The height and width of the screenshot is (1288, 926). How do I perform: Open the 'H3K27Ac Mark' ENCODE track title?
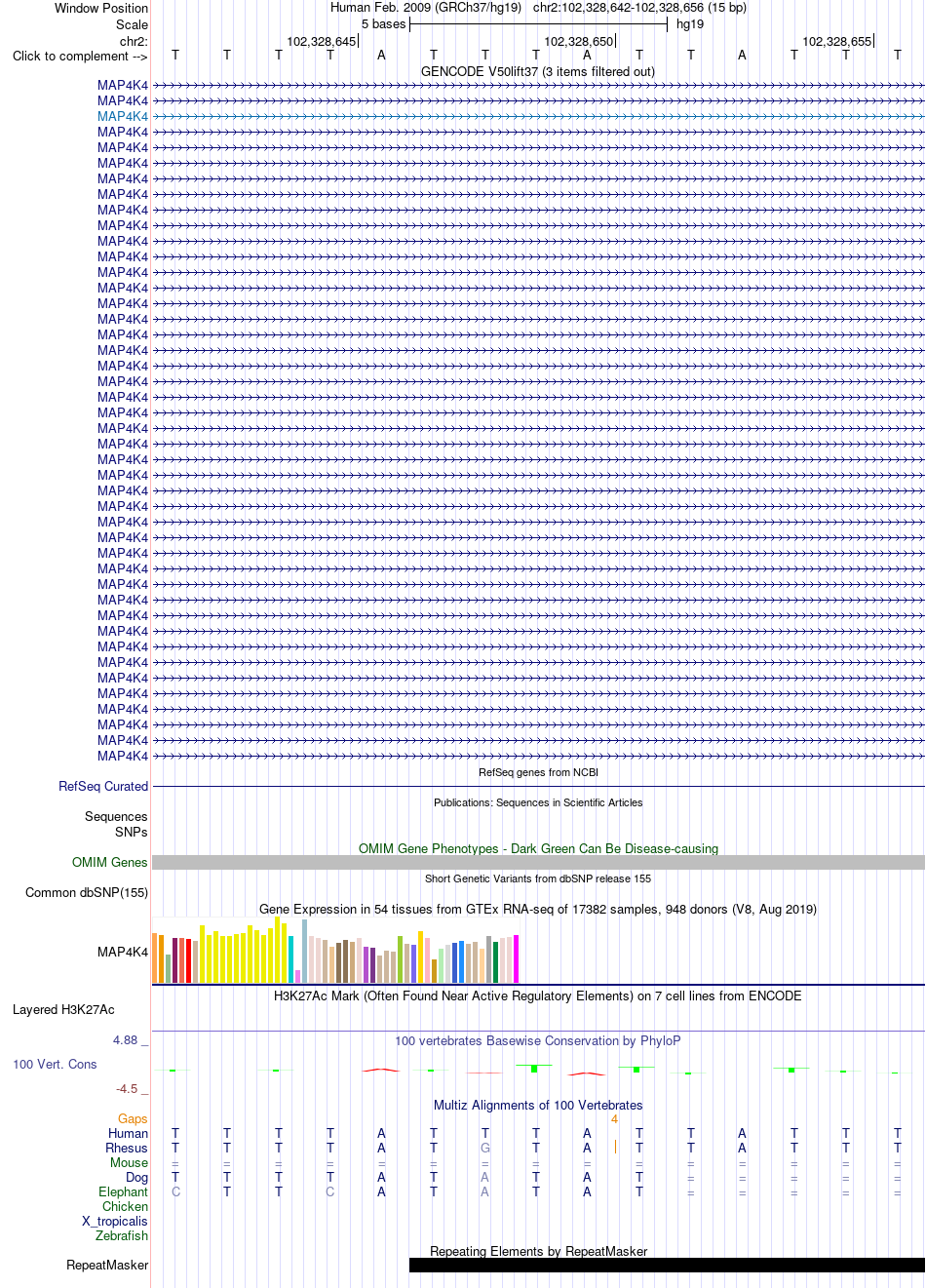click(538, 995)
